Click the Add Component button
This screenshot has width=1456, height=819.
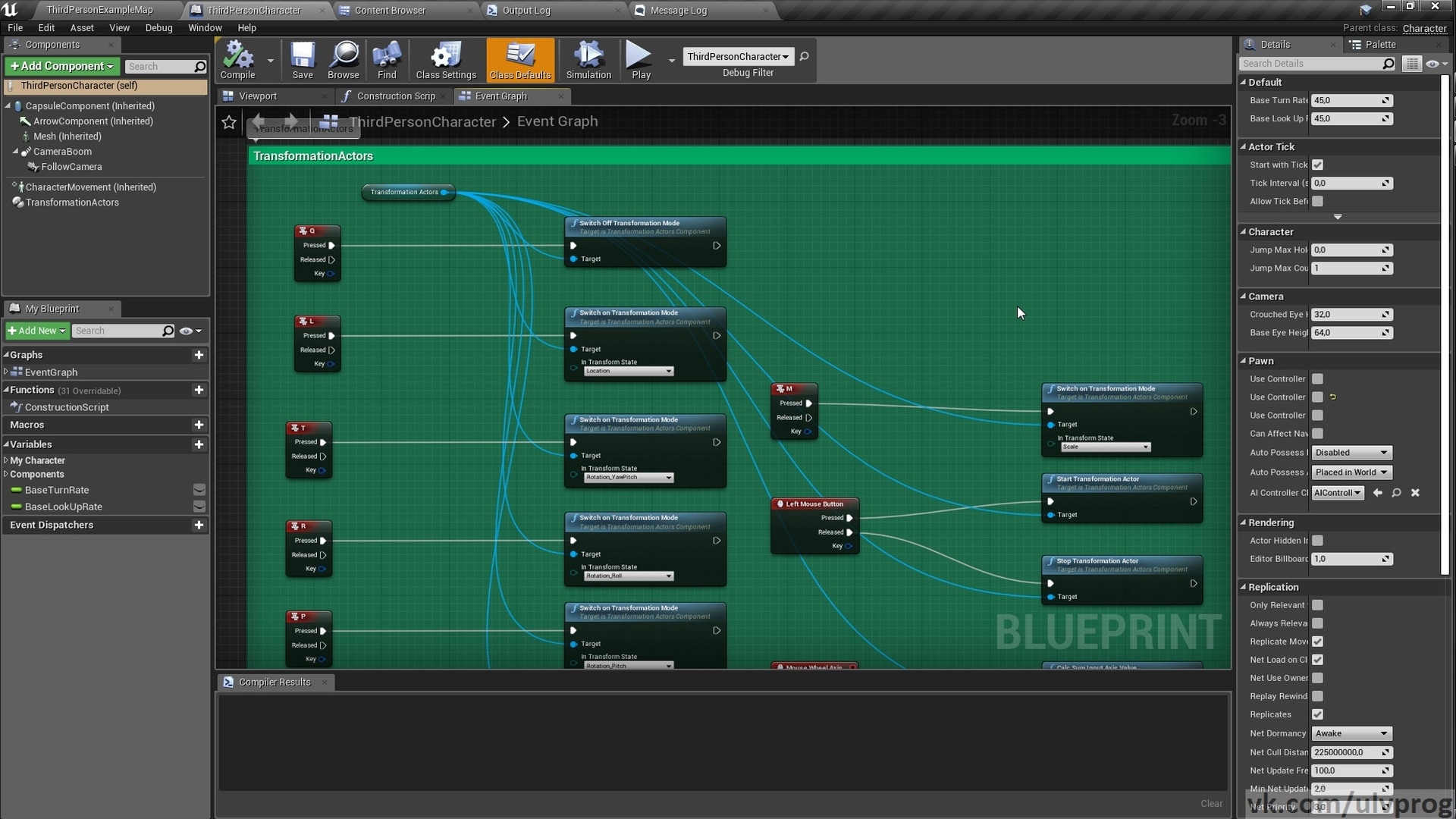tap(61, 66)
